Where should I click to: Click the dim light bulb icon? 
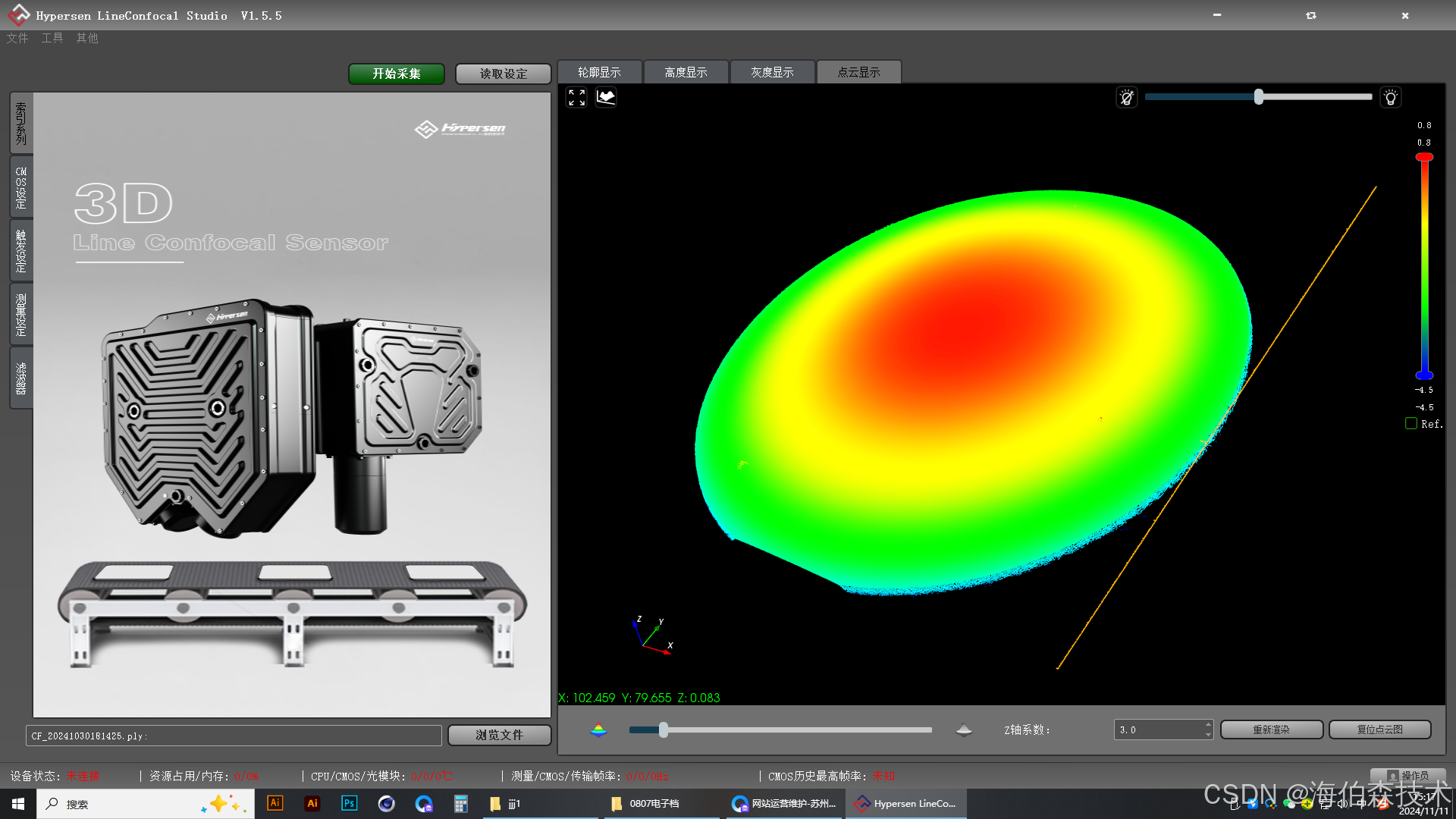(1127, 97)
